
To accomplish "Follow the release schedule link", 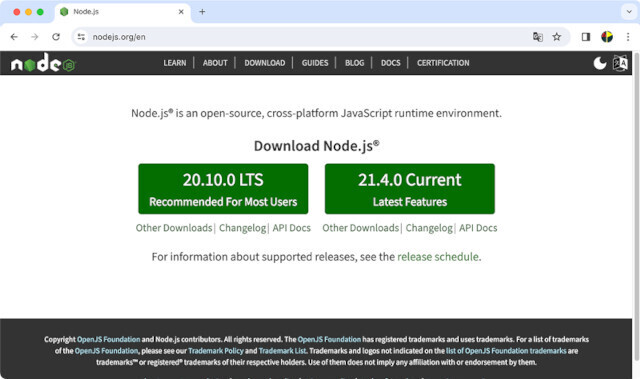I will click(438, 257).
